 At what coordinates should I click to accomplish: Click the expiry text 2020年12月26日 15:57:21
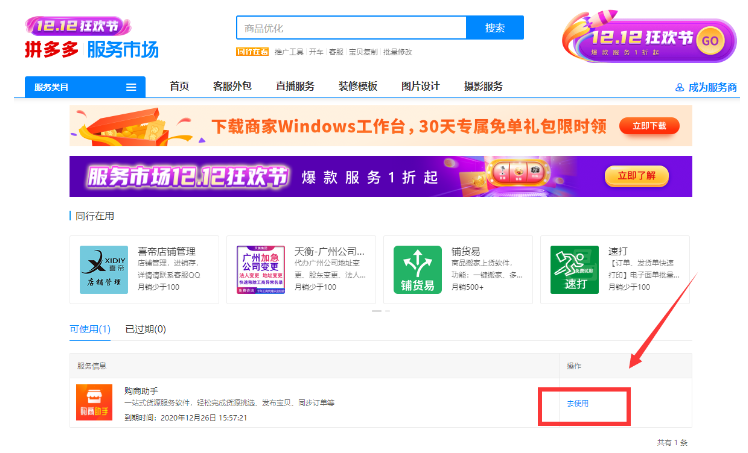coord(204,418)
